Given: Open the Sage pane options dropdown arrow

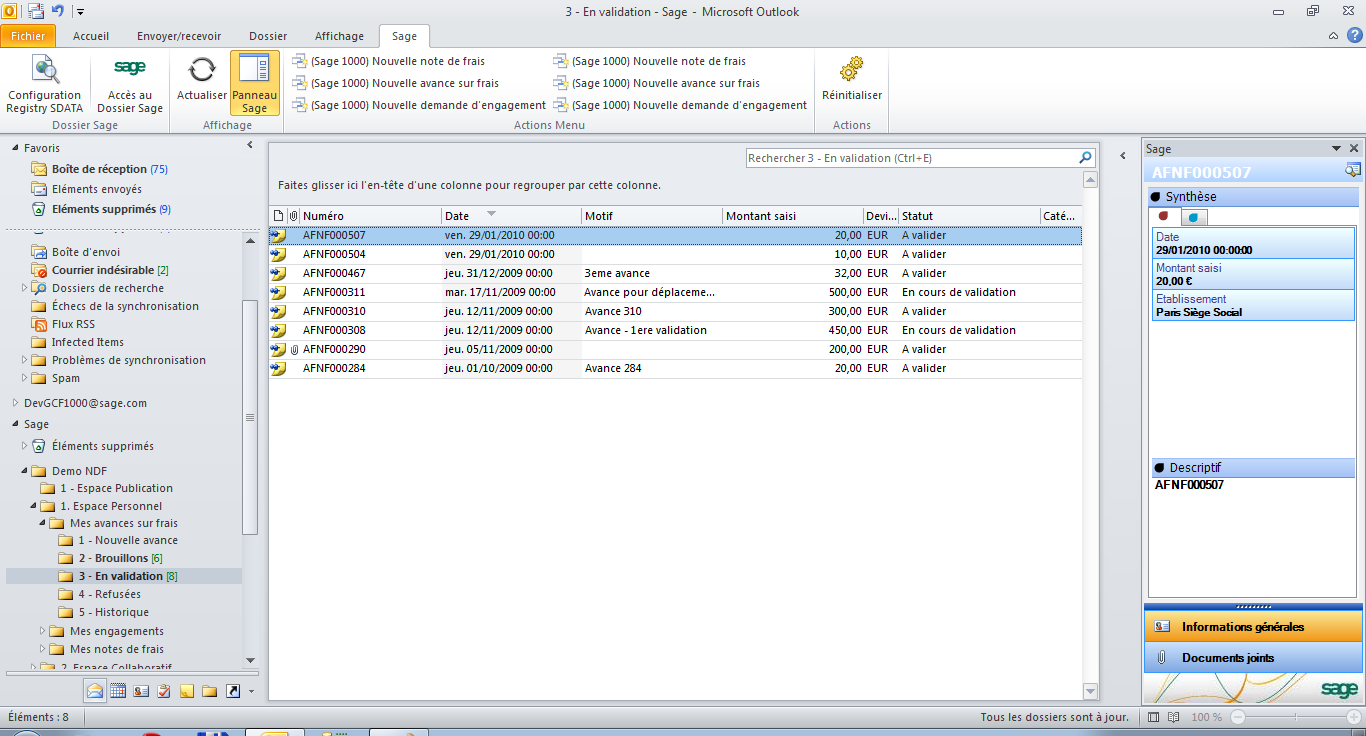Looking at the screenshot, I should click(x=1336, y=148).
